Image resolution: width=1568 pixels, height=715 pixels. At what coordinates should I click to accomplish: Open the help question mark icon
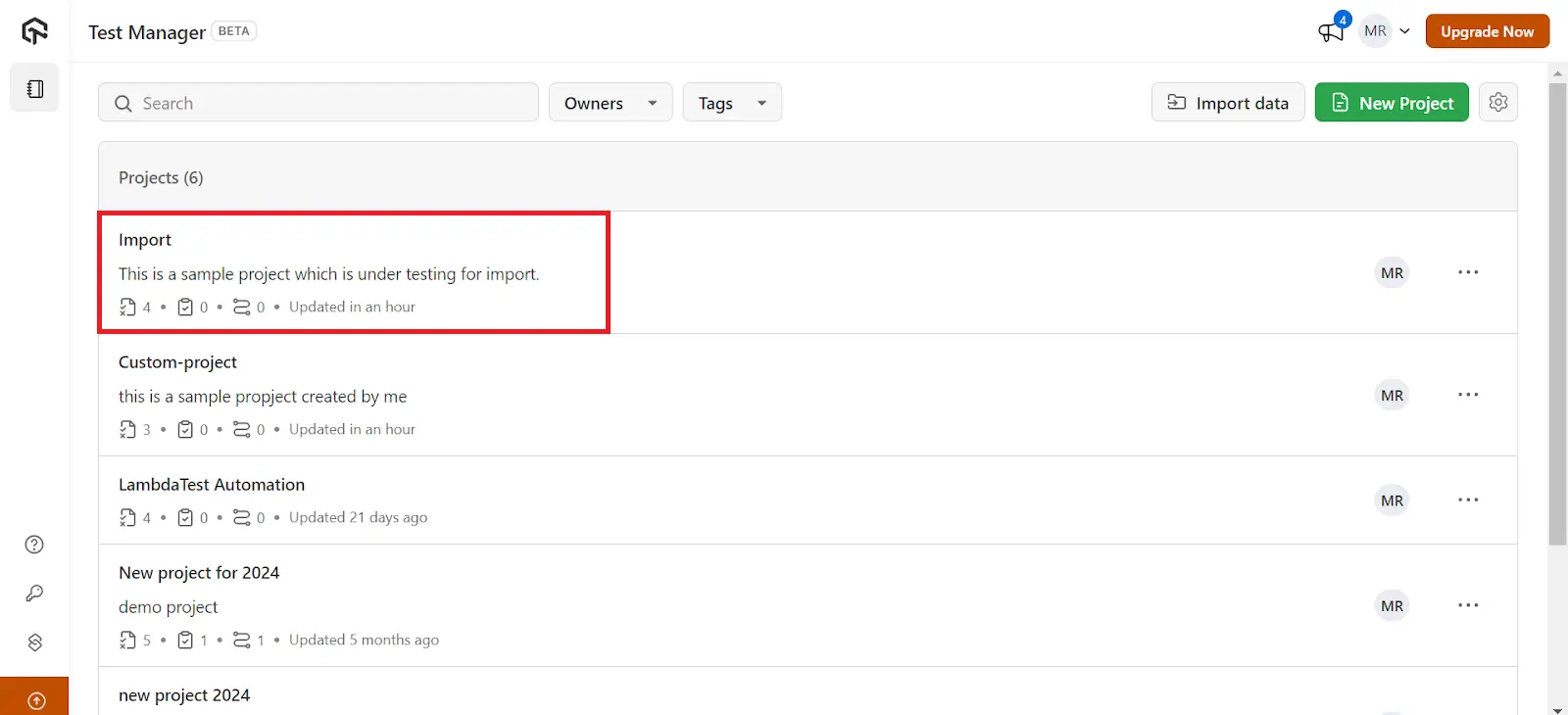tap(34, 545)
